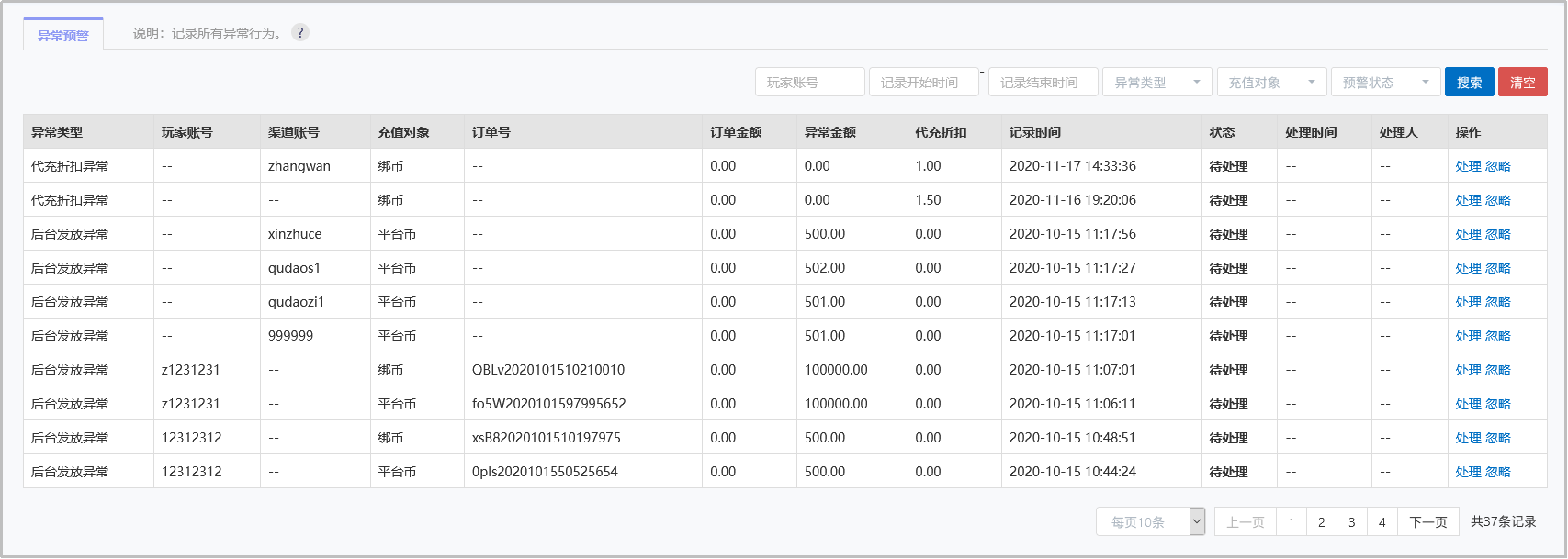
Task: Click 处理 in the zhangwan row
Action: point(1468,166)
